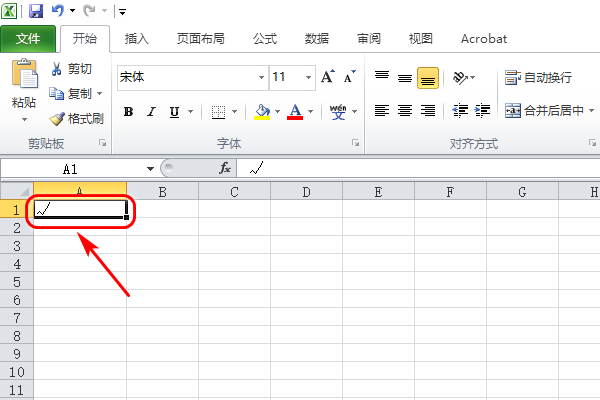Increase font size with larger A icon
The width and height of the screenshot is (600, 400).
[328, 77]
